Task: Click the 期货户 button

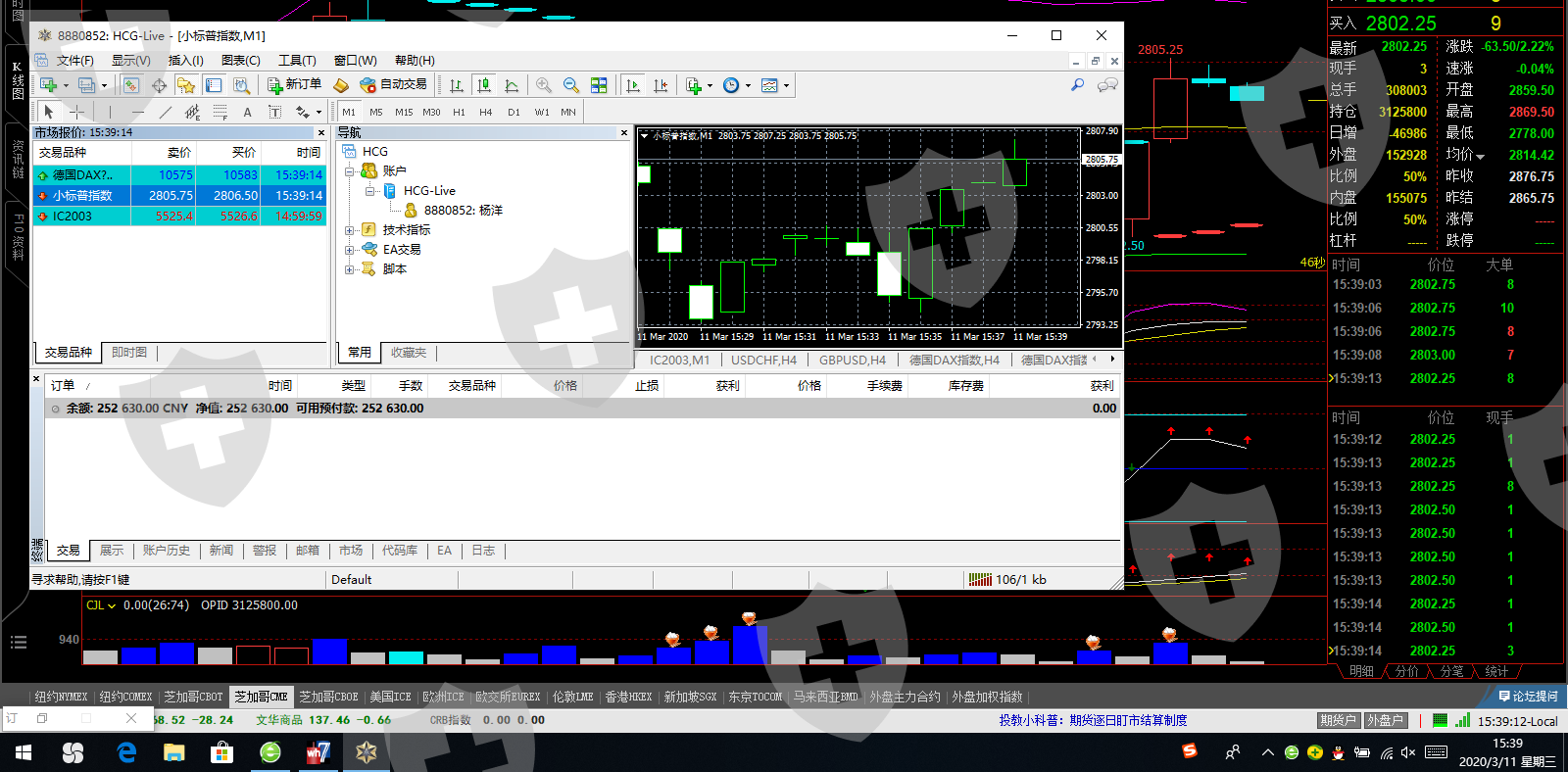Action: [x=1337, y=720]
